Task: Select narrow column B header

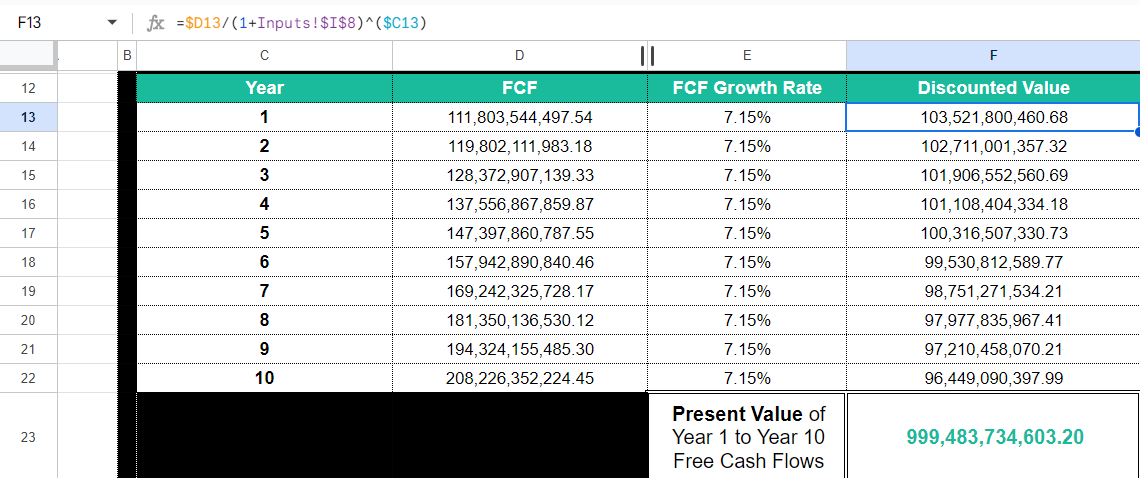Action: (x=127, y=56)
